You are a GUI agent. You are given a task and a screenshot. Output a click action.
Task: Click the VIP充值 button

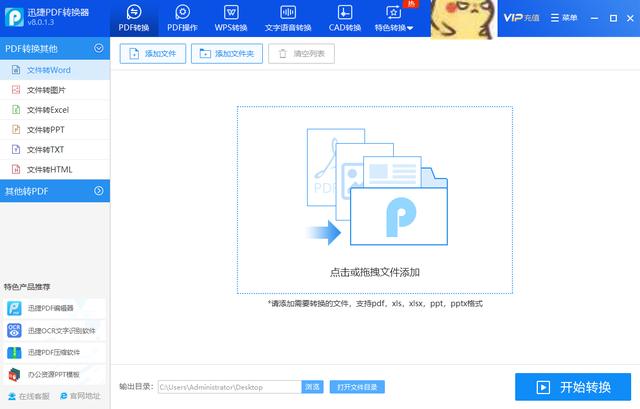521,18
